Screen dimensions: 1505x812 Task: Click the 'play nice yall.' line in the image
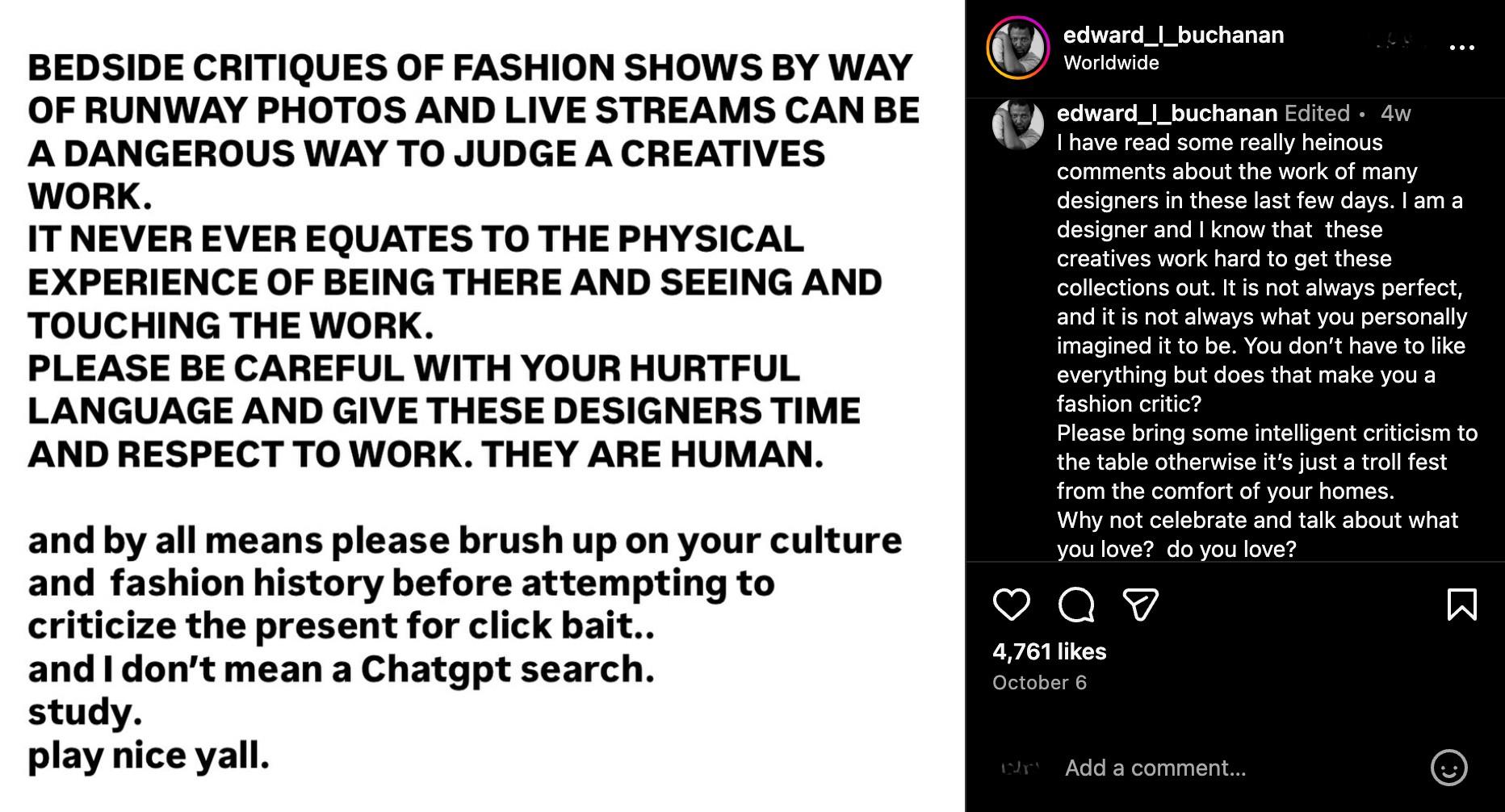coord(149,756)
